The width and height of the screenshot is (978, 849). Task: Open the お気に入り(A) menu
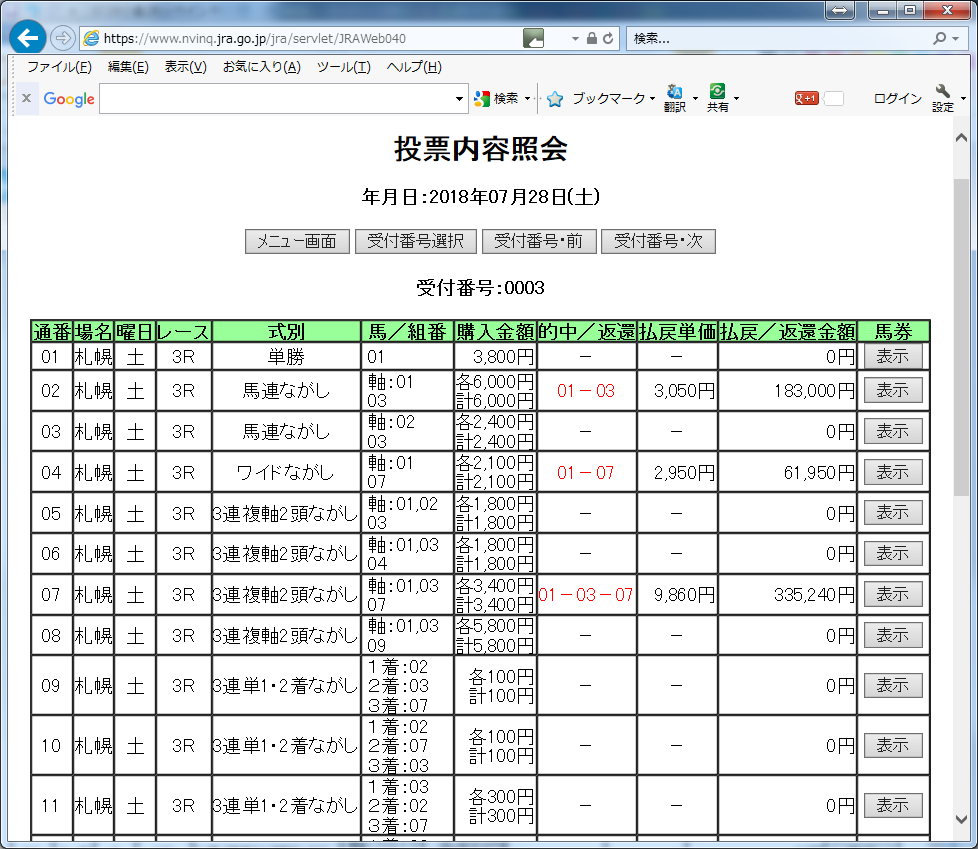click(262, 67)
